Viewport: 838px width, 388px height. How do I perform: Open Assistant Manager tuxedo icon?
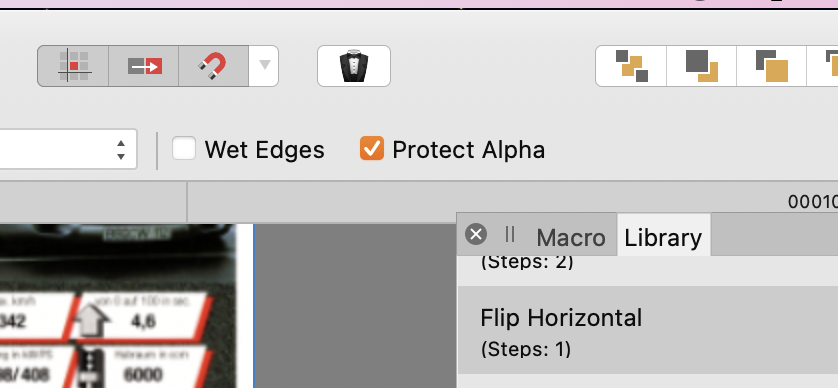[354, 66]
